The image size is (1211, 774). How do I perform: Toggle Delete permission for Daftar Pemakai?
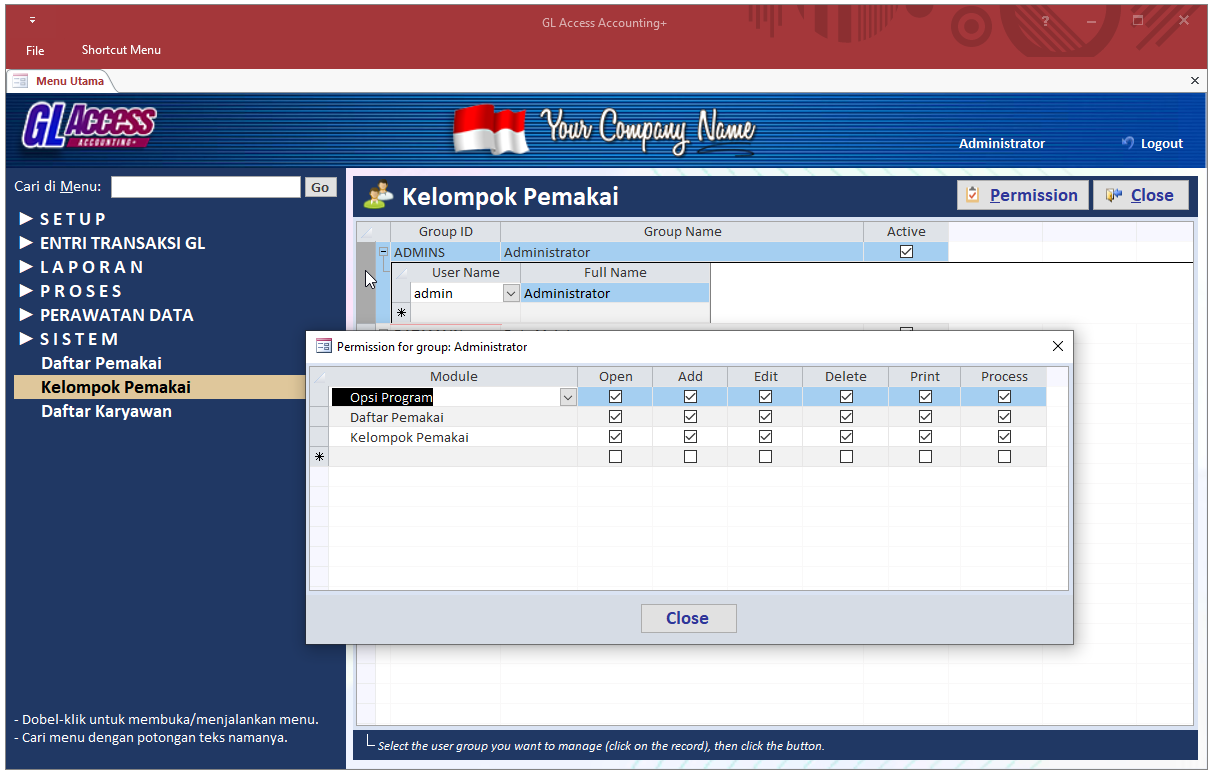[846, 417]
